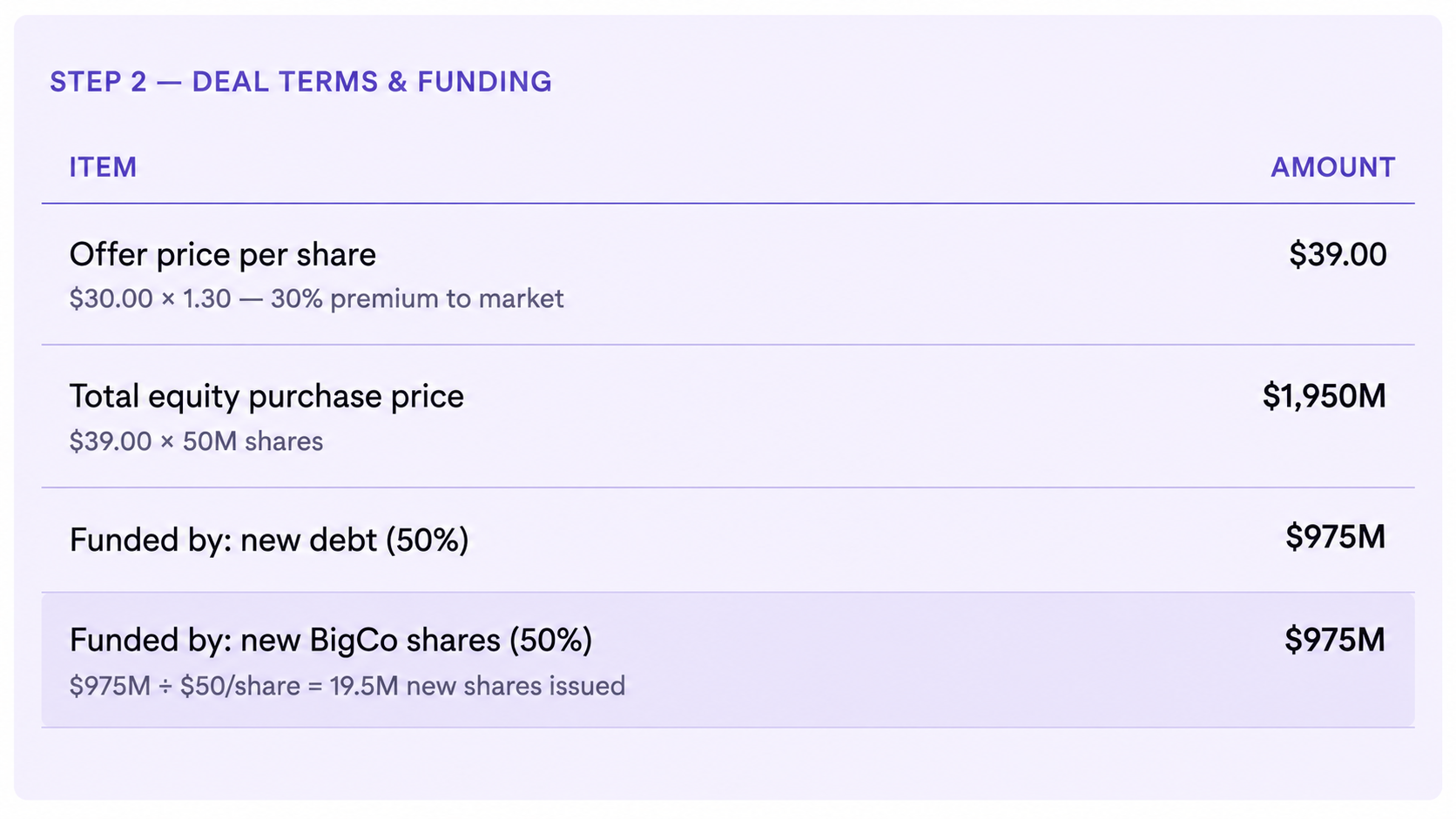
Task: Select the AMOUNT column header
Action: tap(1332, 167)
